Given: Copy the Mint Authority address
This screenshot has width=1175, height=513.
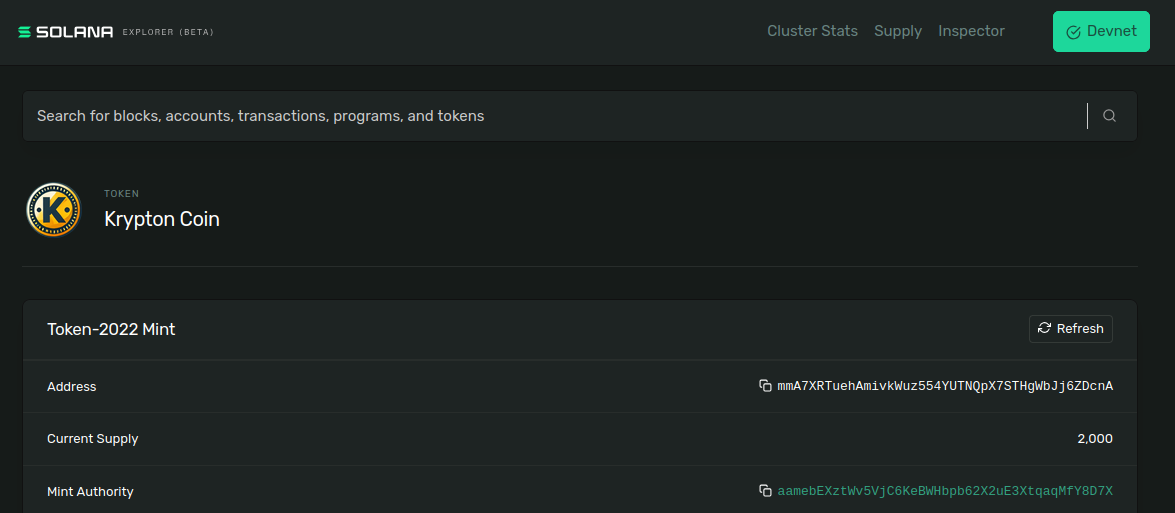Looking at the screenshot, I should (765, 491).
